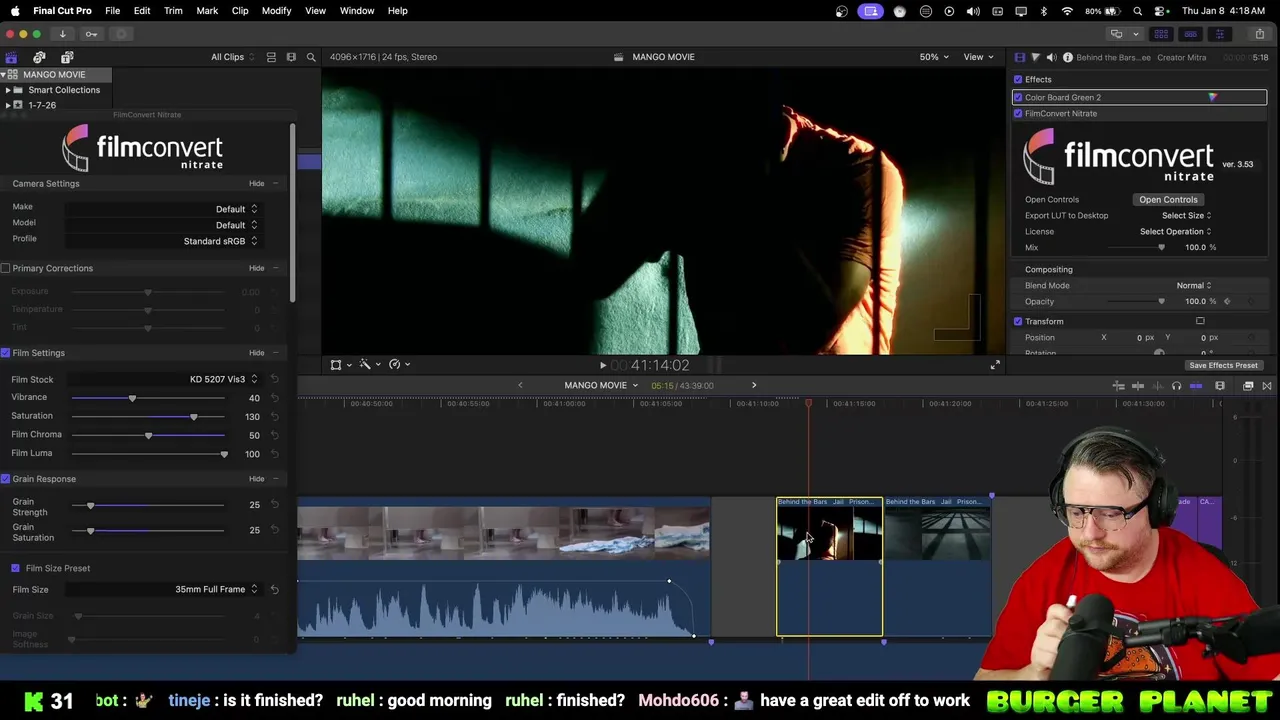Toggle the Film Size Preset checkbox

(15, 568)
